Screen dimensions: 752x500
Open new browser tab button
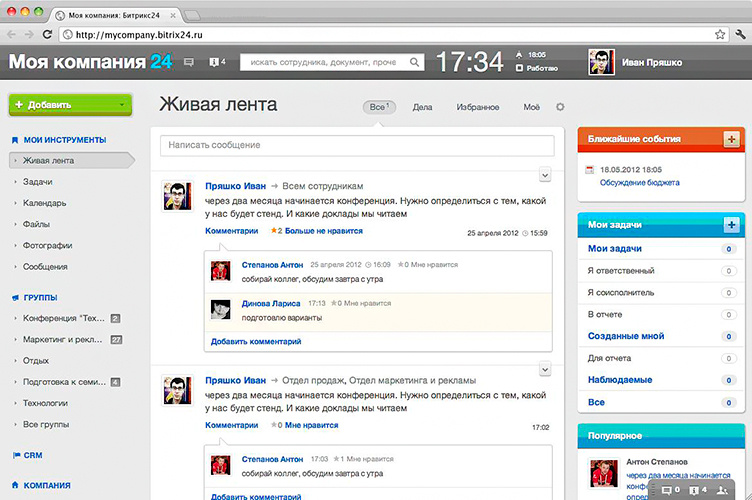(x=192, y=15)
